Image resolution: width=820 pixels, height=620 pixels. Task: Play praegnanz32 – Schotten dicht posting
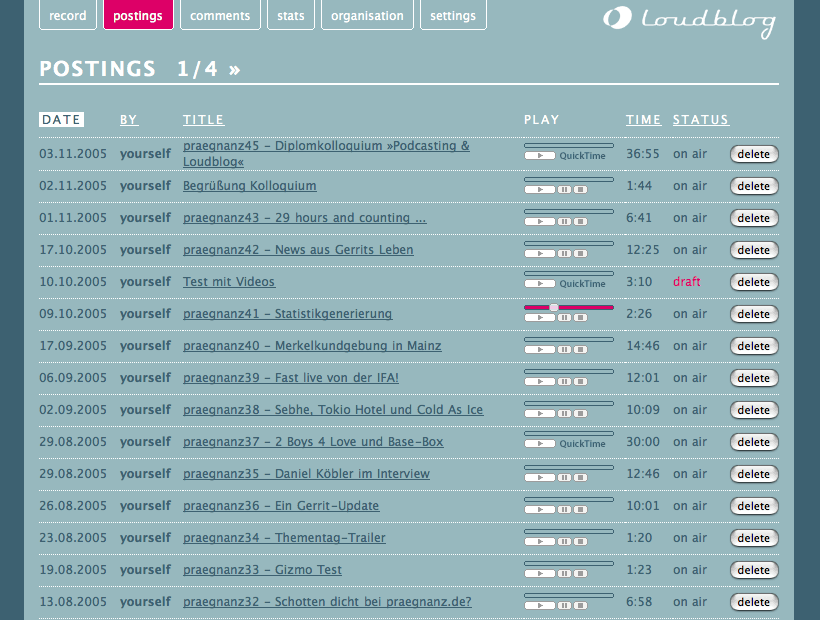540,605
